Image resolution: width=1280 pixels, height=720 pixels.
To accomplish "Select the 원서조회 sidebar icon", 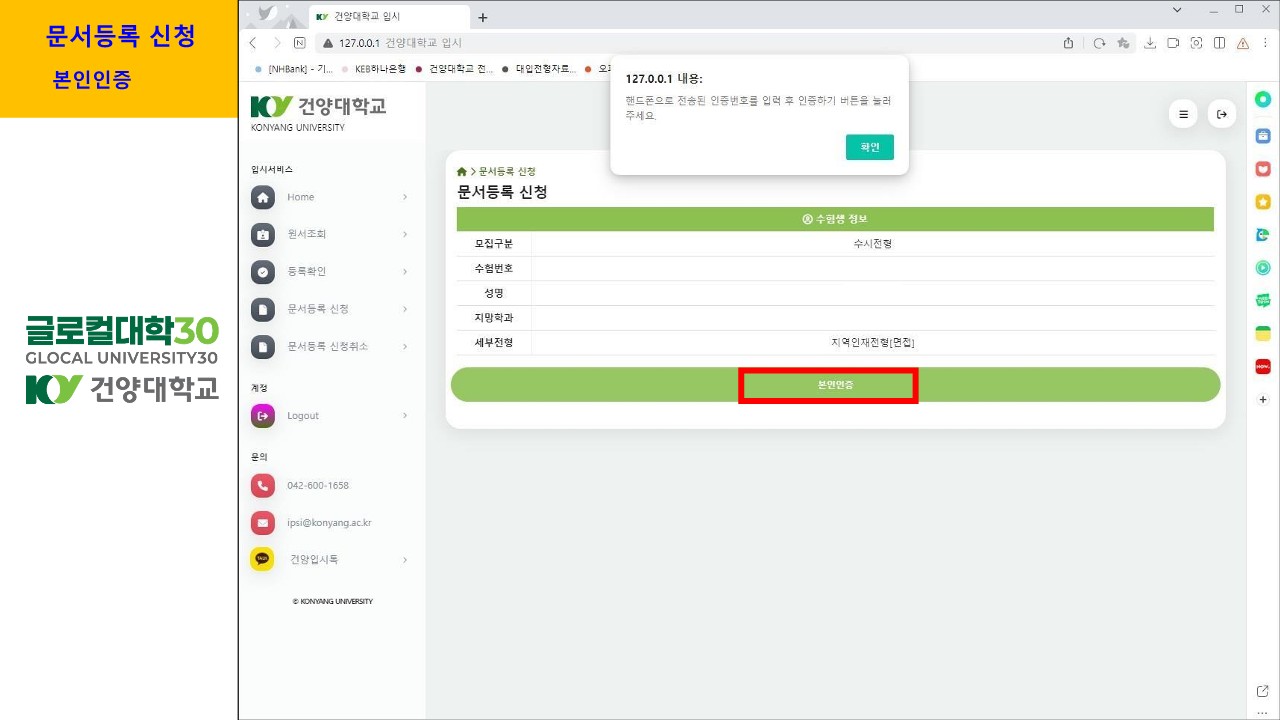I will point(263,234).
